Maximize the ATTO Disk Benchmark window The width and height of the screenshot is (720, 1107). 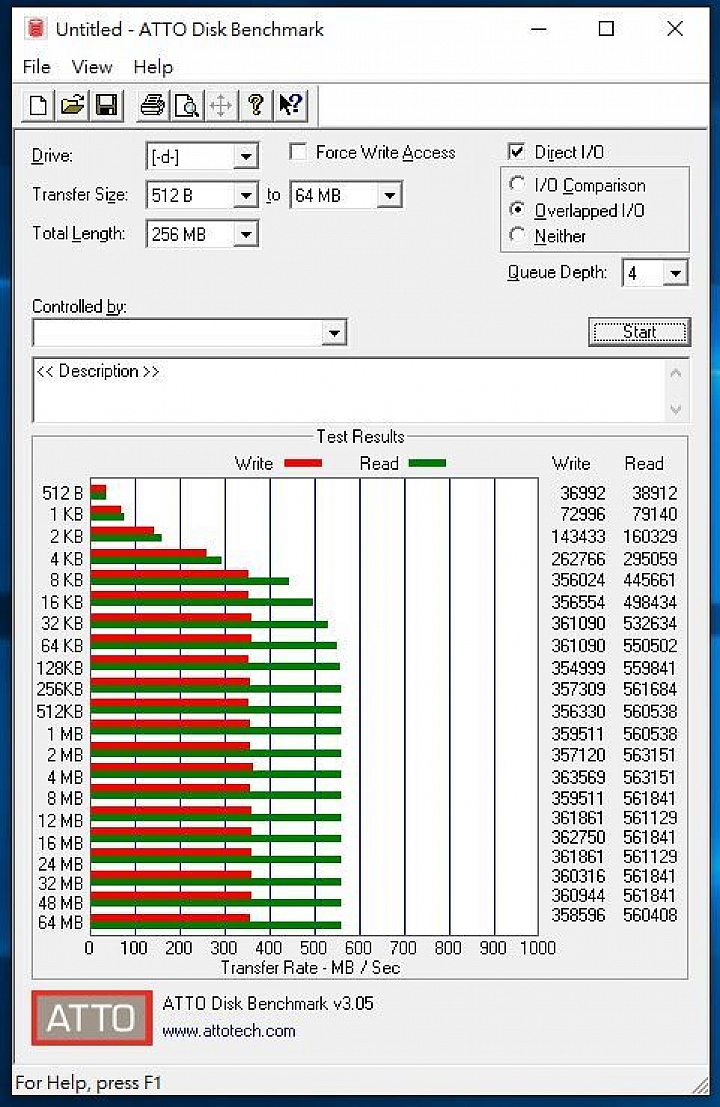(x=606, y=29)
